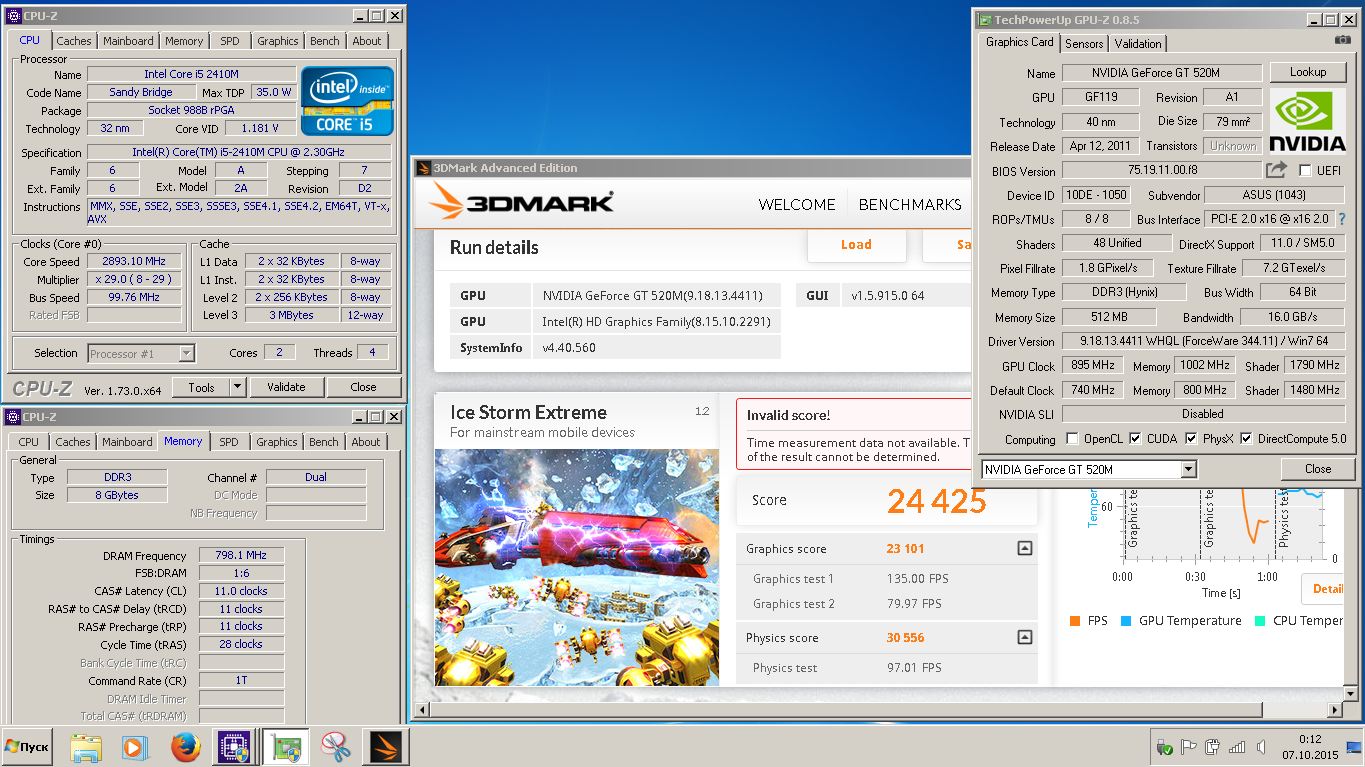
Task: Click the volume speaker tray icon
Action: point(1261,747)
